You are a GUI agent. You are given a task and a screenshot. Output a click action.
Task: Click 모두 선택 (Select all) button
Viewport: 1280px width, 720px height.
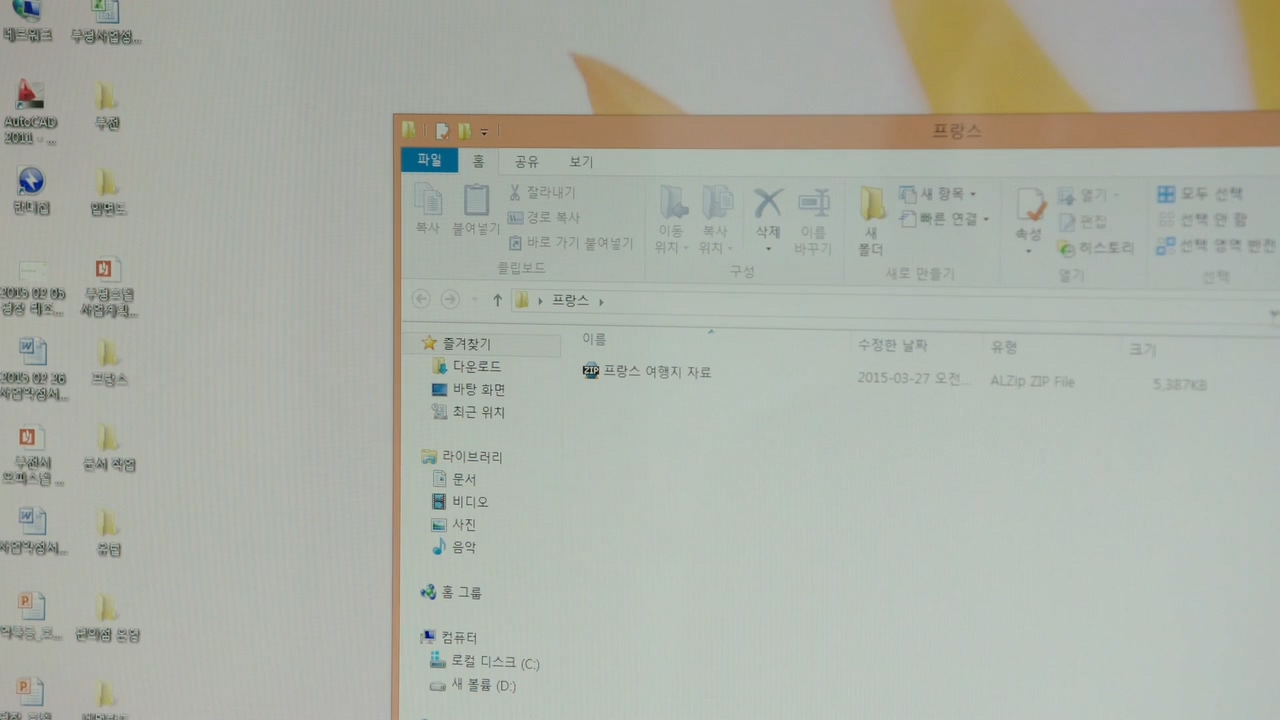click(1201, 193)
